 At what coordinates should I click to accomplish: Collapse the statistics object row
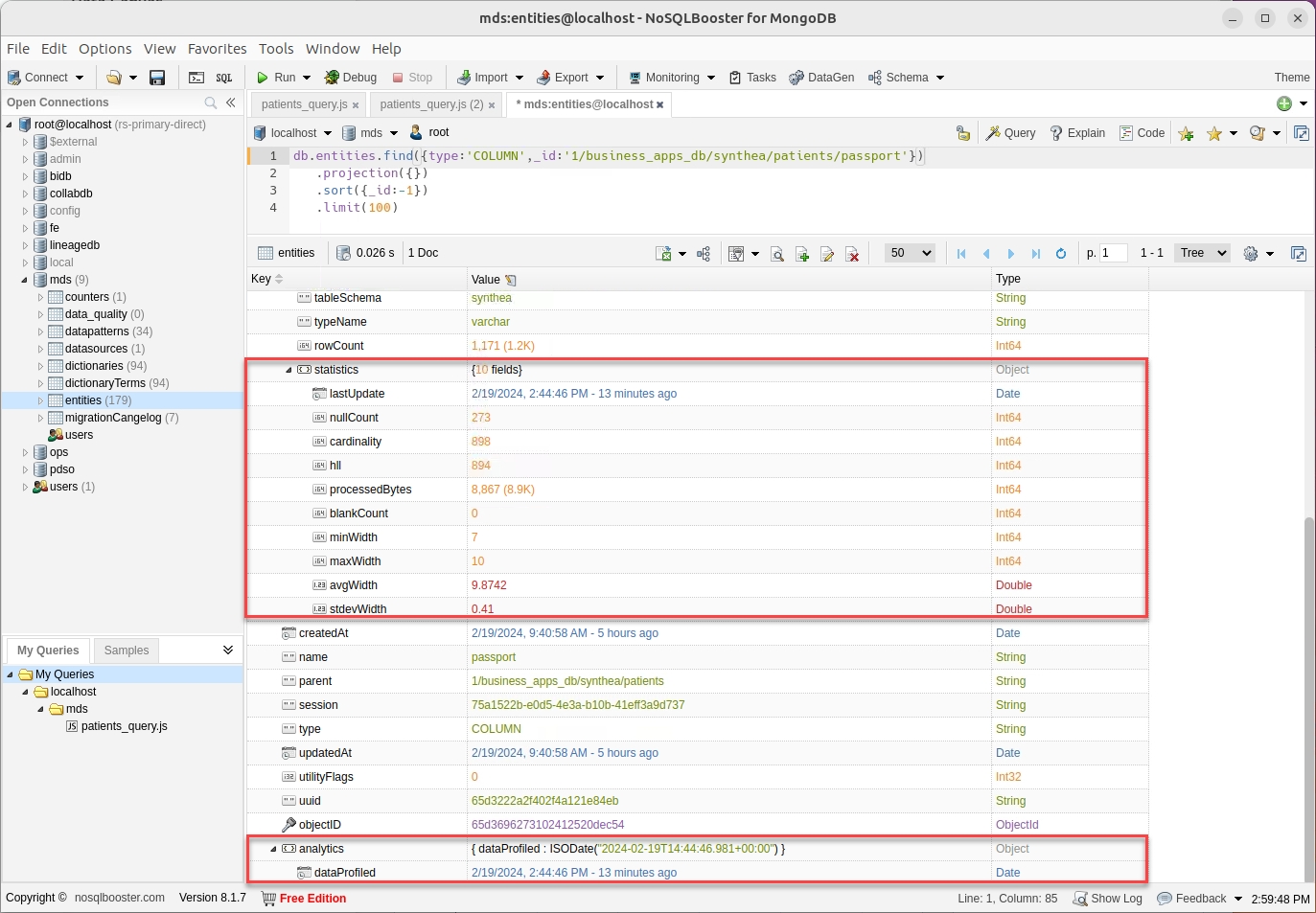(289, 370)
